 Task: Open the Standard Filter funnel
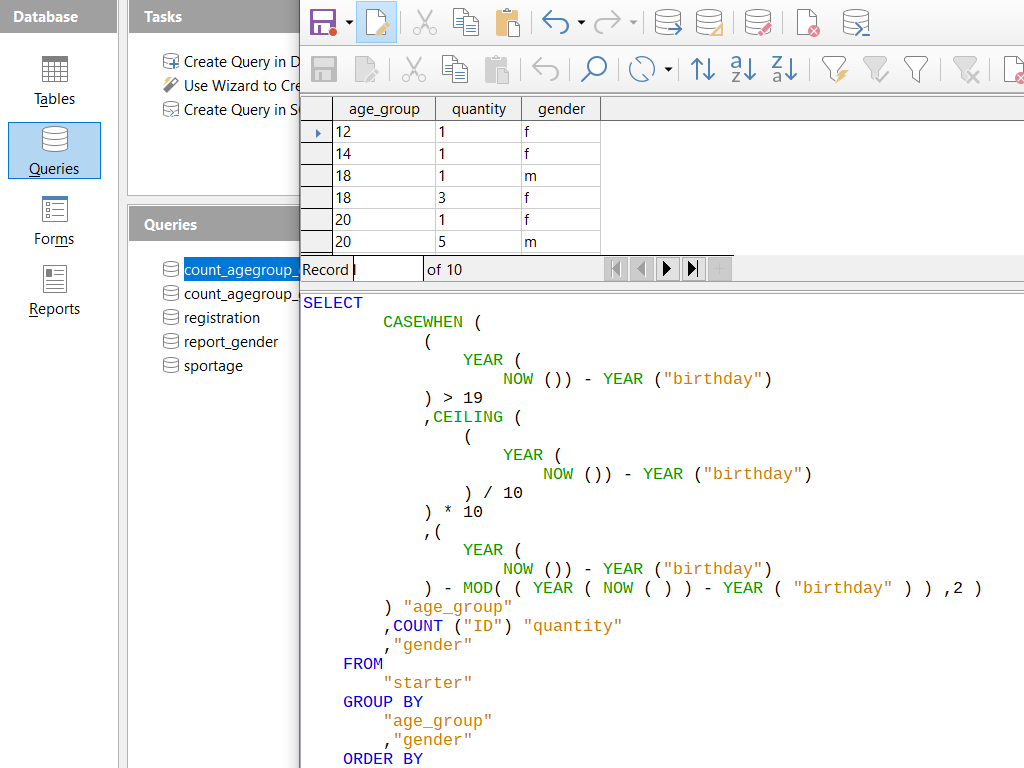[x=916, y=69]
